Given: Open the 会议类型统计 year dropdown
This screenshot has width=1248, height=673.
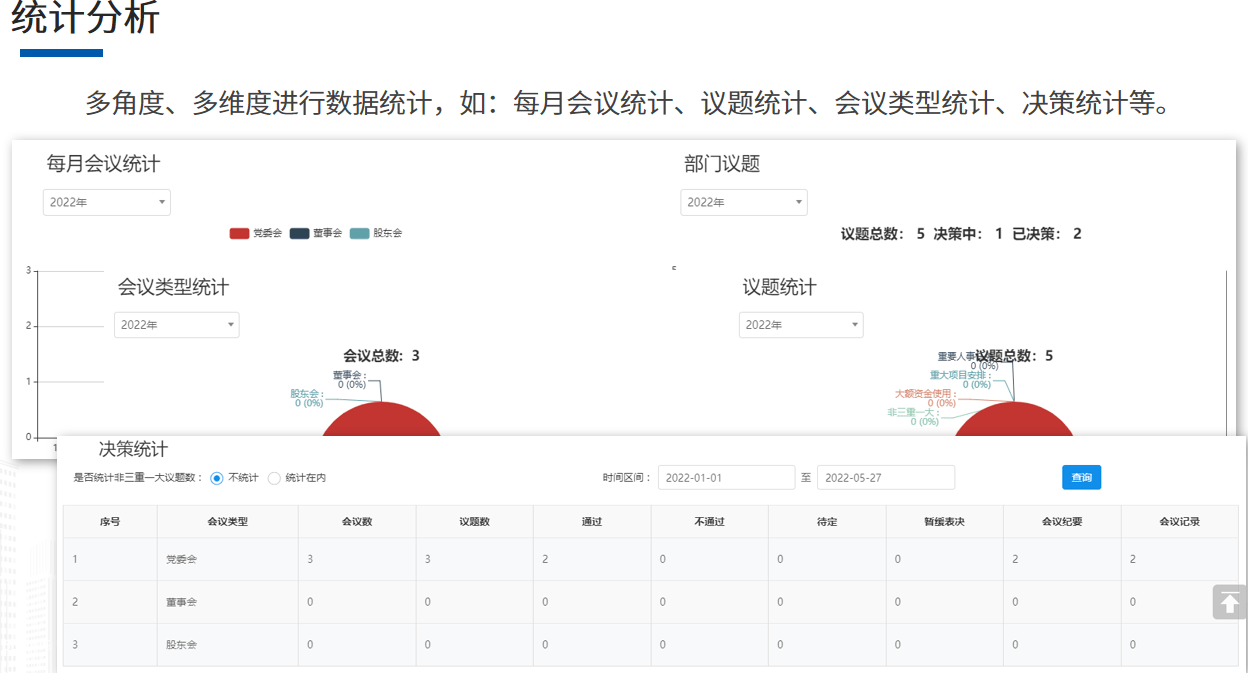Looking at the screenshot, I should (177, 325).
